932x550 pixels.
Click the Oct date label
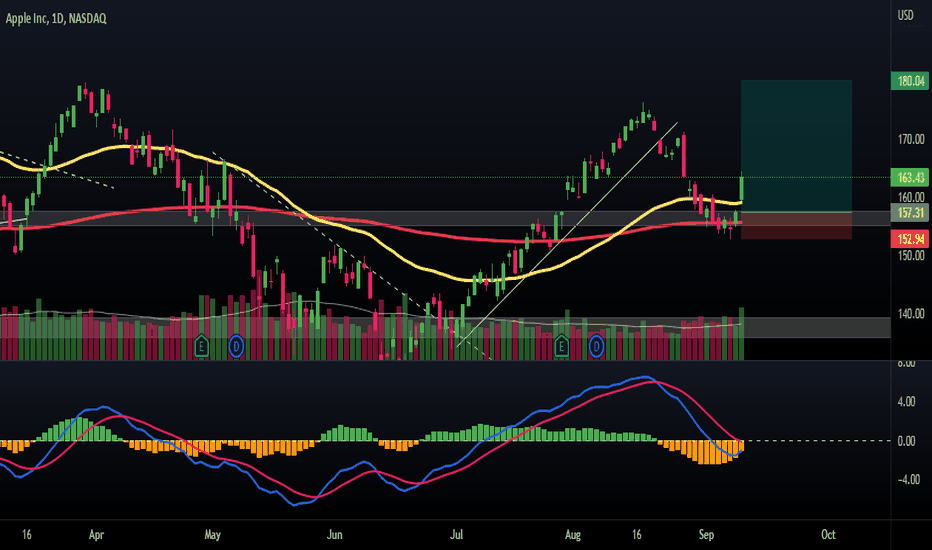coord(828,535)
